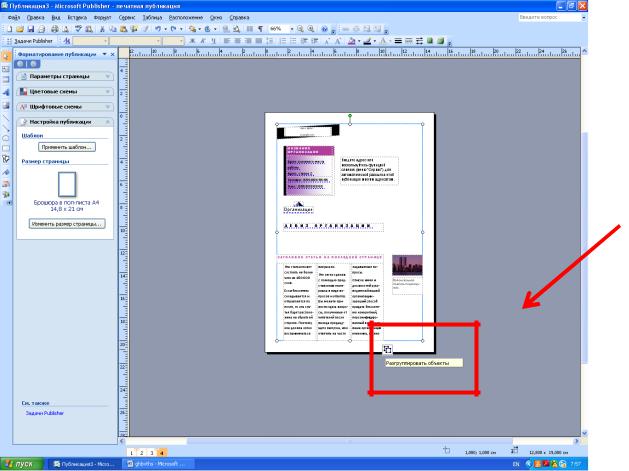The width and height of the screenshot is (629, 471).
Task: Select the AutoShapes tool
Action: 6,159
